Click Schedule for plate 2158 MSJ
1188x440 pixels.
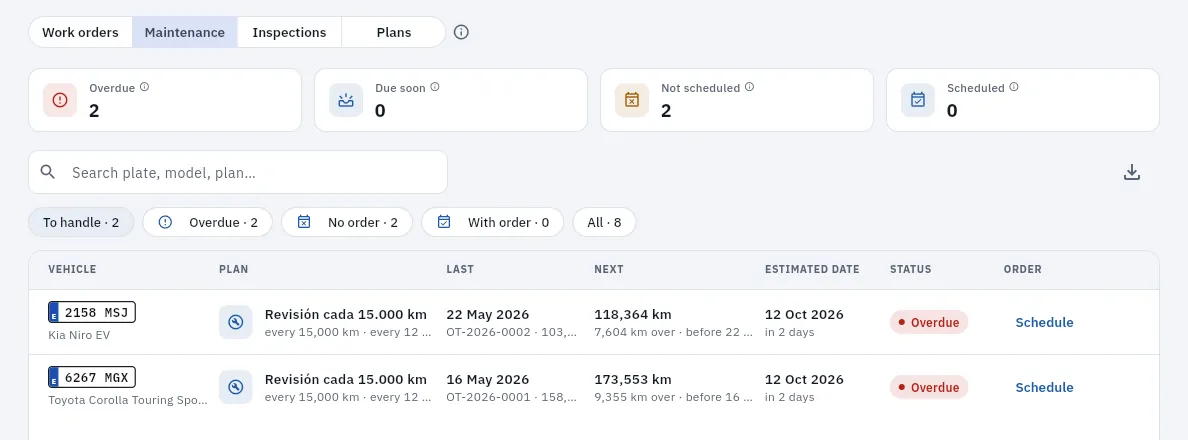pos(1044,322)
